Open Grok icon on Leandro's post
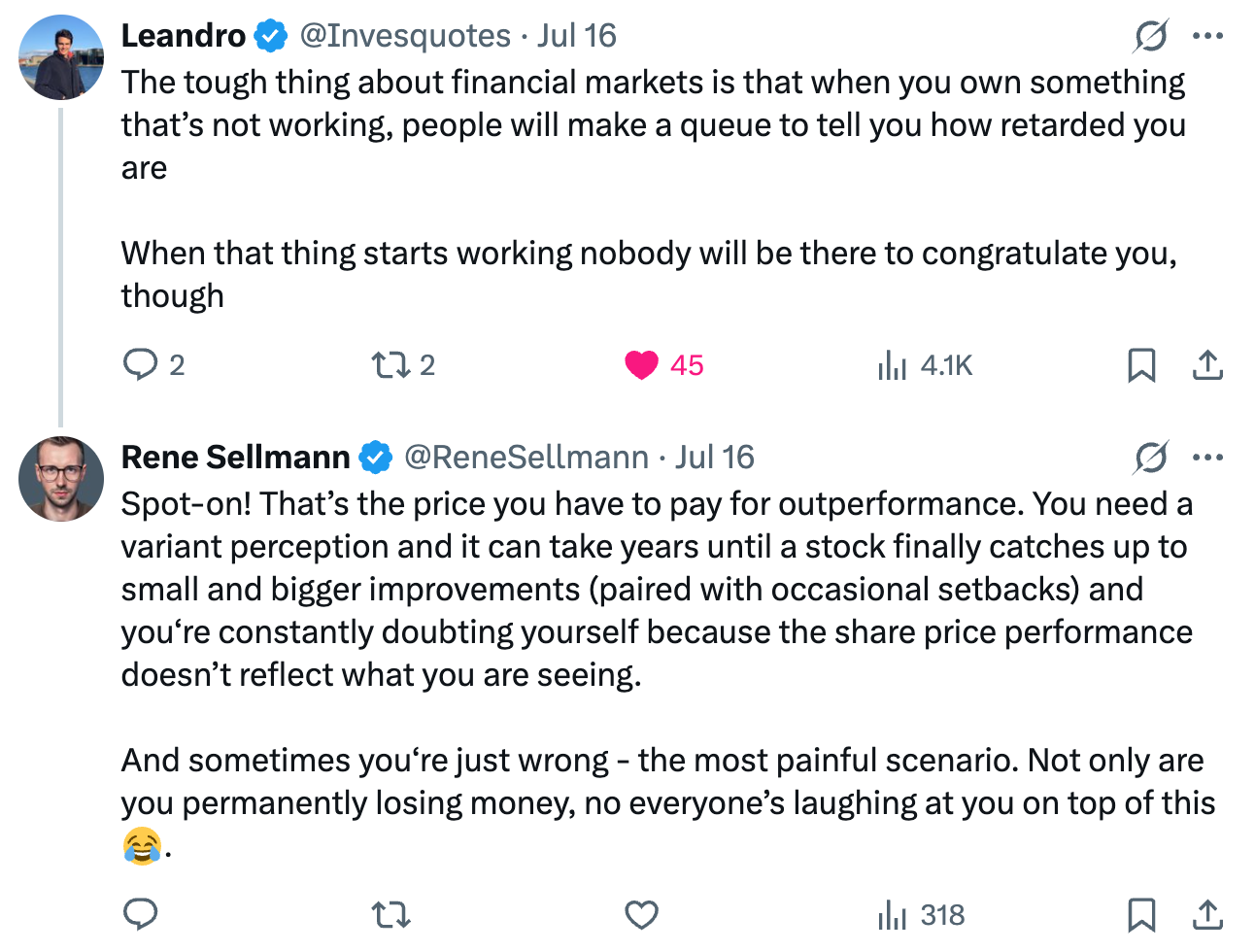 [x=1151, y=36]
